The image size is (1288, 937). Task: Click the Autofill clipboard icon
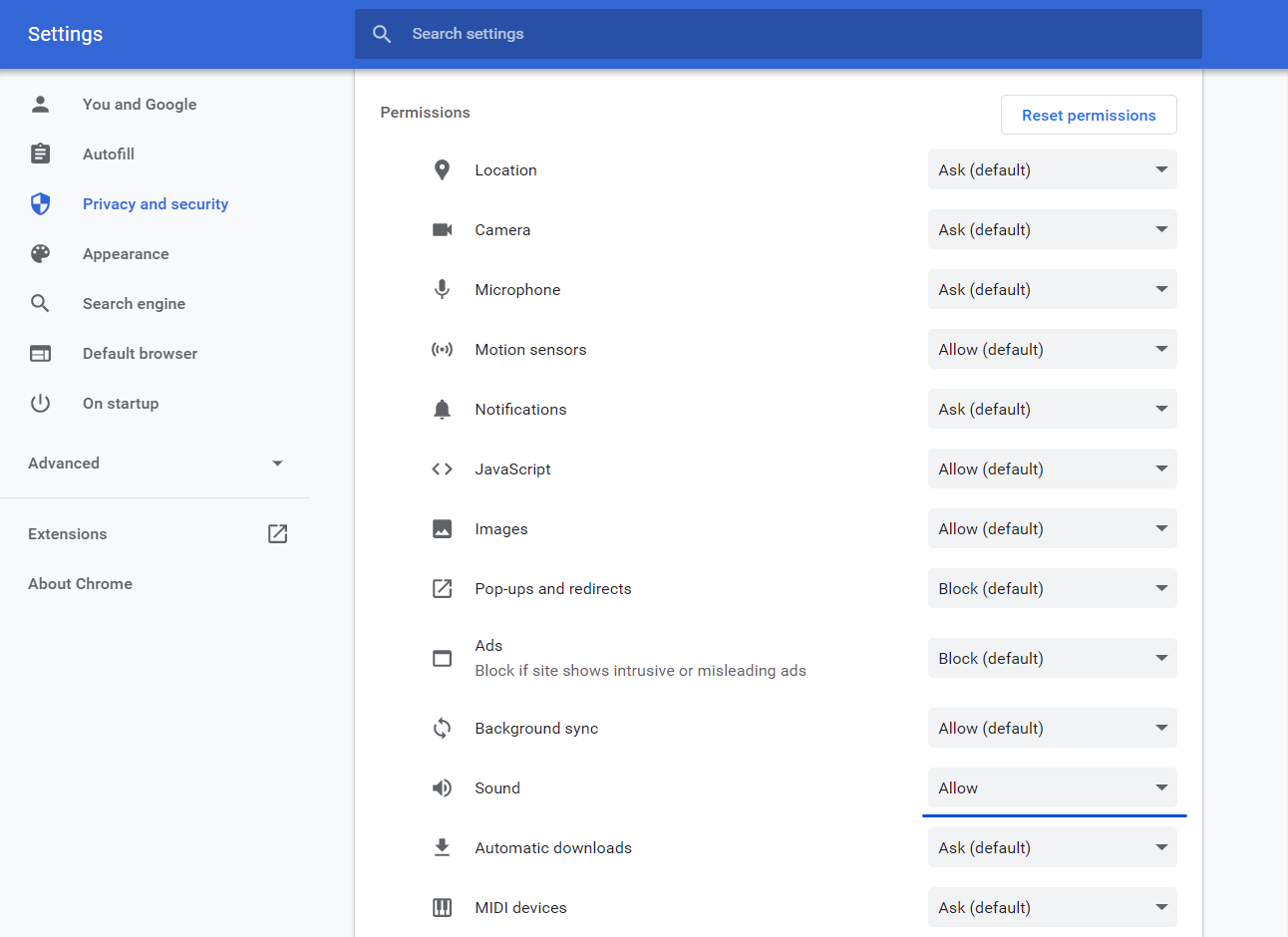point(40,154)
